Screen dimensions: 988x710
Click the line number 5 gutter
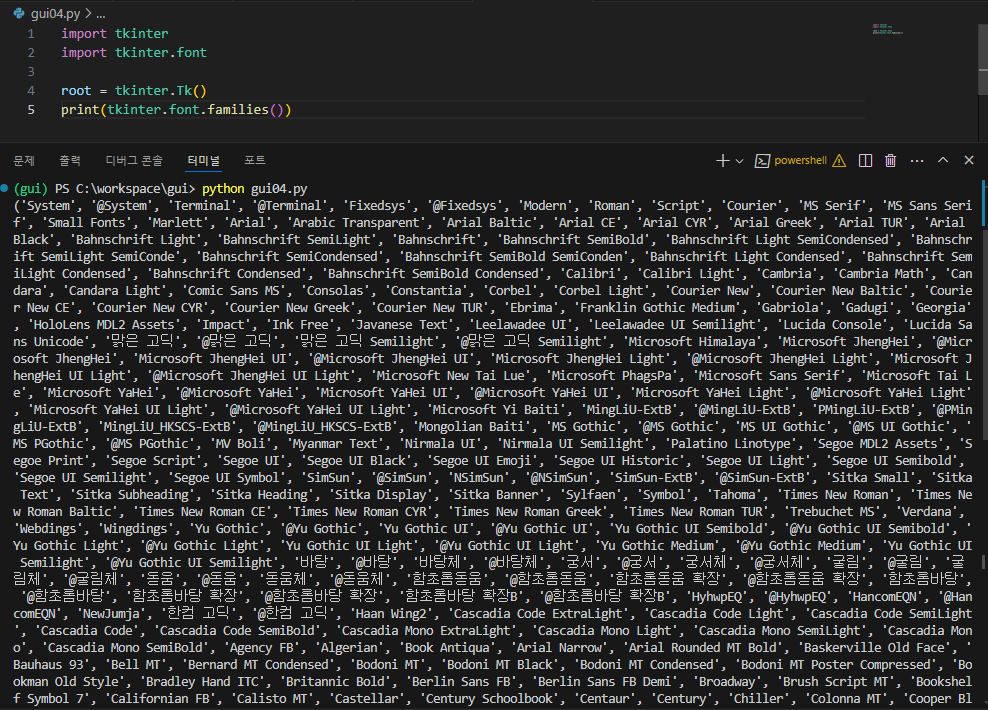click(x=32, y=110)
